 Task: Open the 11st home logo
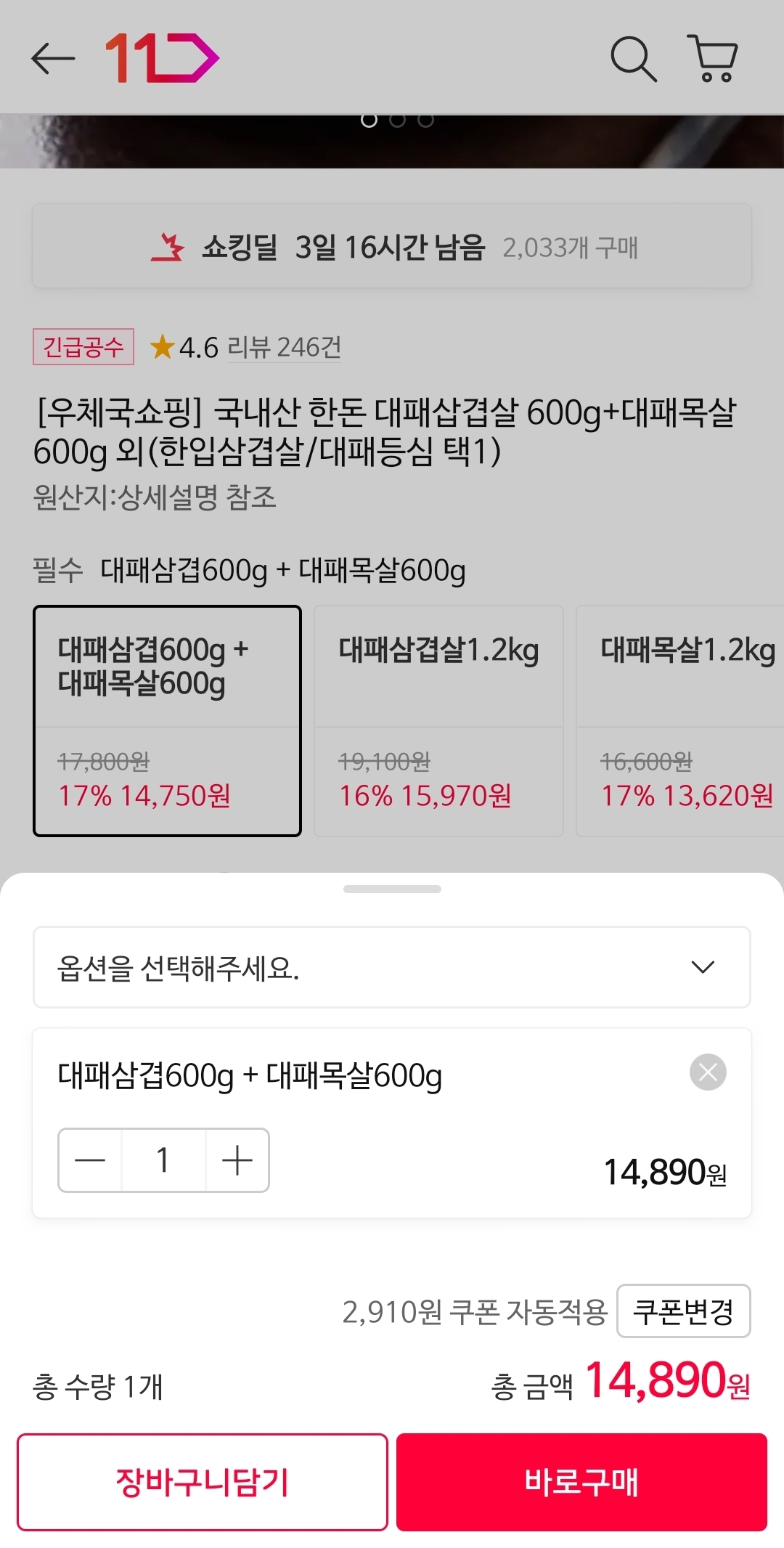click(162, 58)
